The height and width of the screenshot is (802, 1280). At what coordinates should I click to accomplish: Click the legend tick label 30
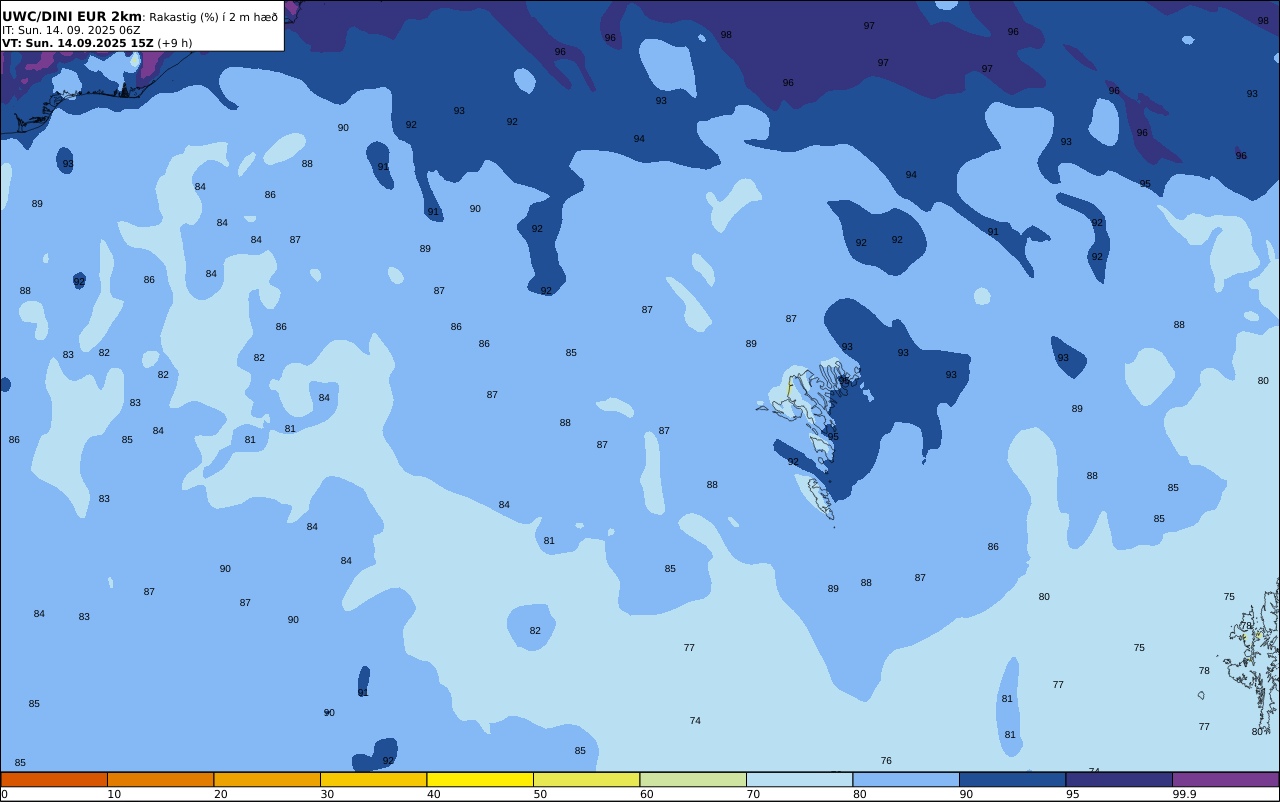pos(327,794)
